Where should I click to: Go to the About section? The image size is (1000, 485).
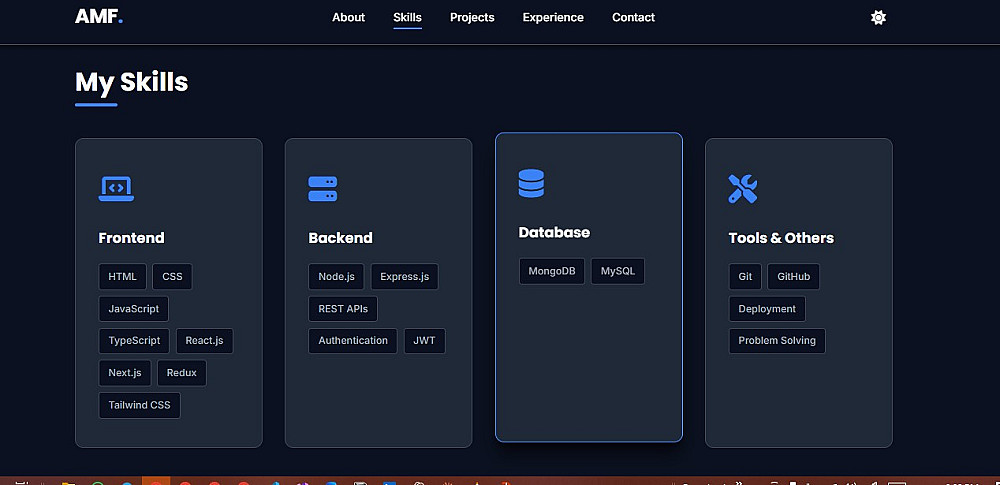tap(348, 17)
